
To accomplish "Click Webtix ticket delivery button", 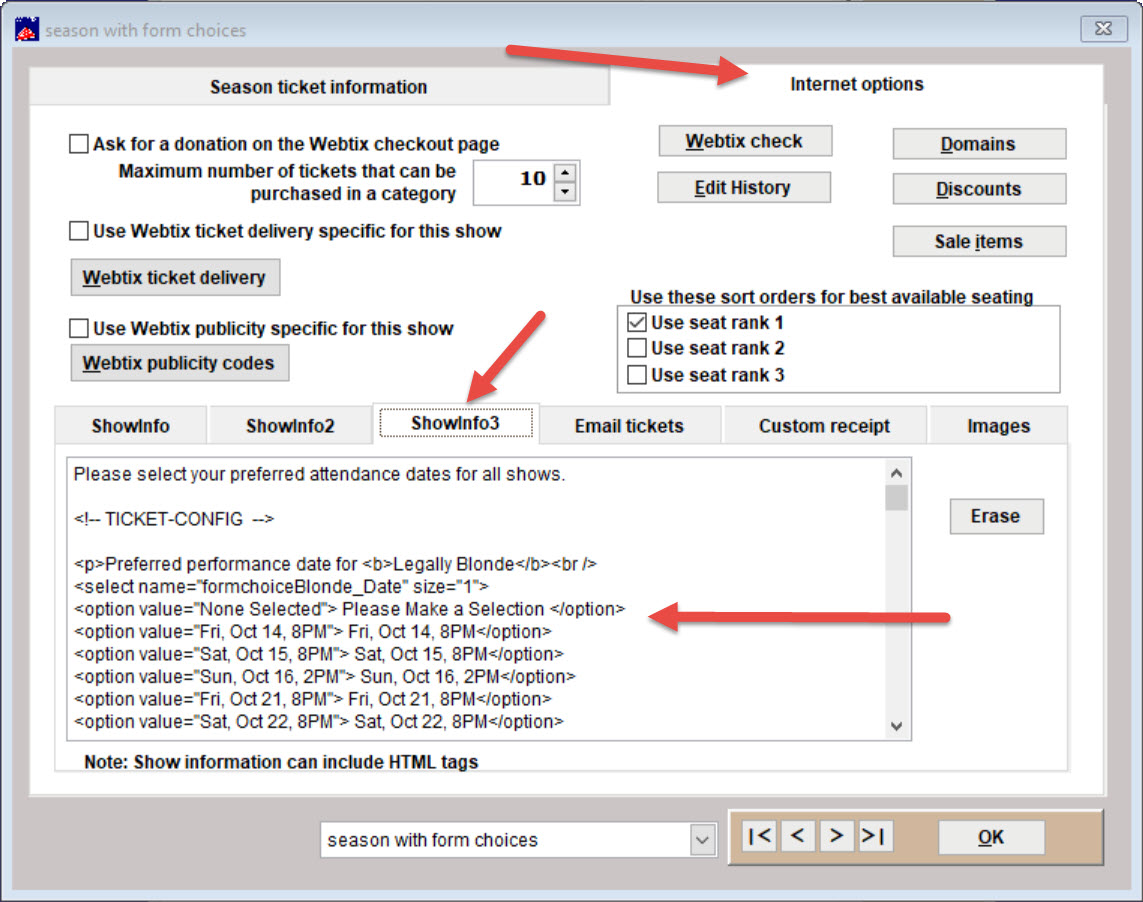I will coord(175,277).
